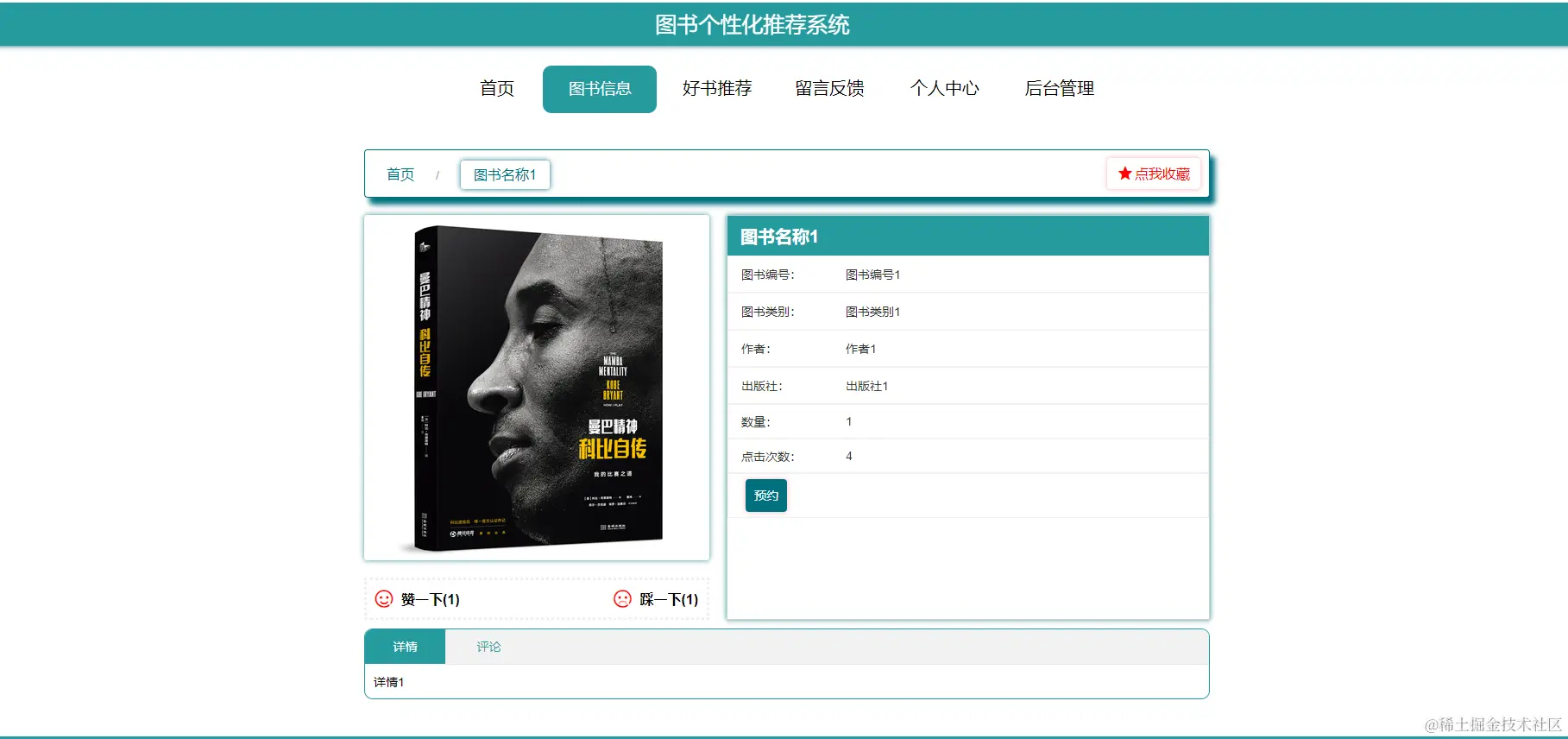Open the 首页 navigation menu item

click(497, 88)
